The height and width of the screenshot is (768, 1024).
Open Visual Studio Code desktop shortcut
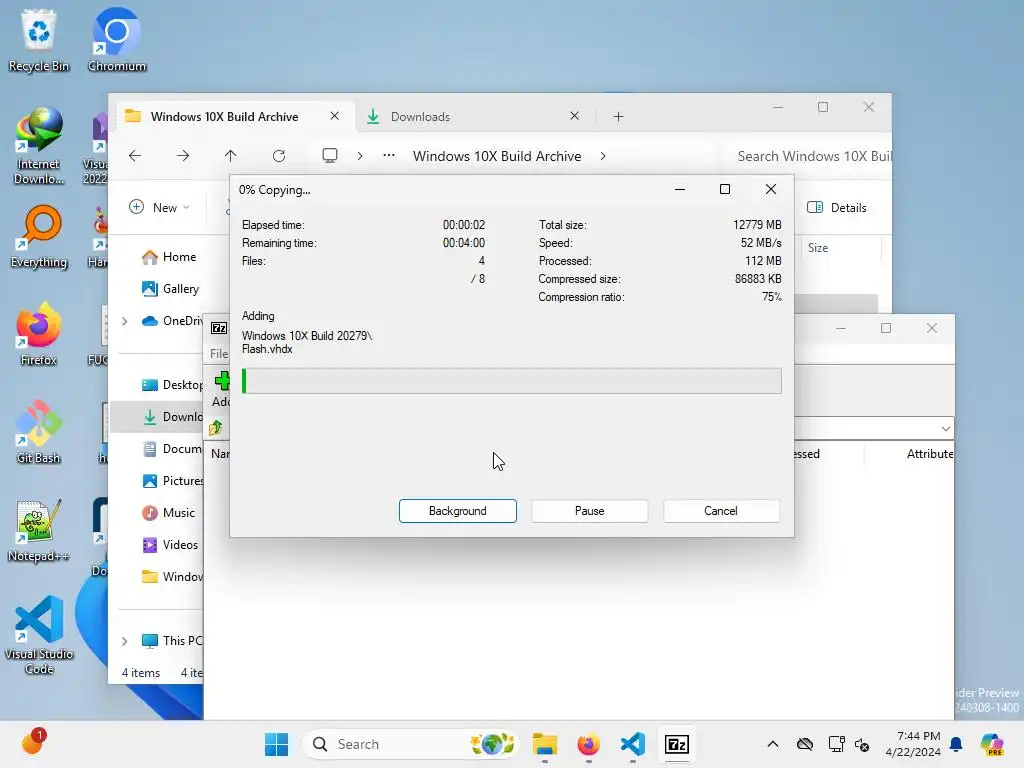coord(39,635)
